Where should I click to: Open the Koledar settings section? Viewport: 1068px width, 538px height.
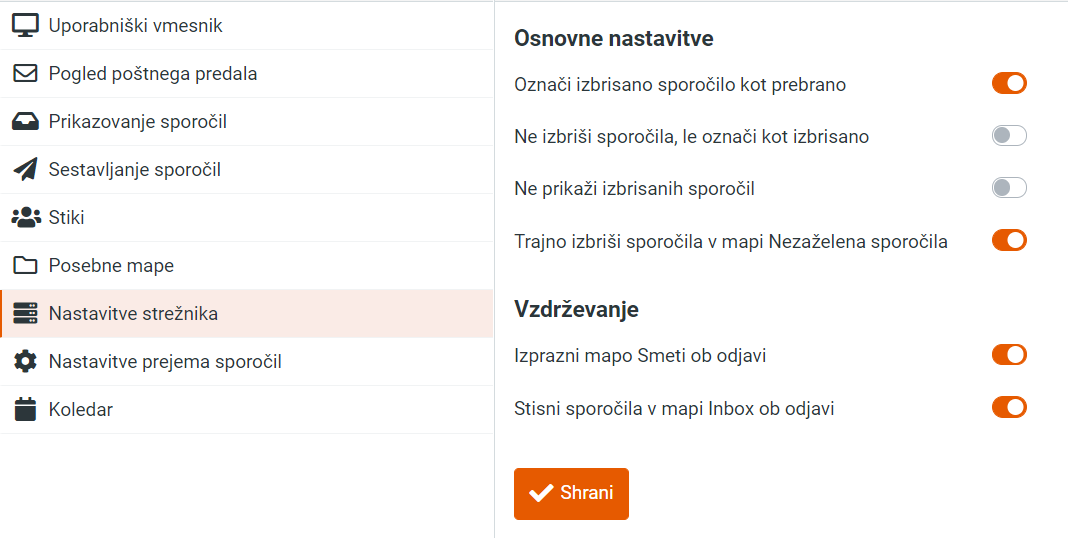click(247, 409)
